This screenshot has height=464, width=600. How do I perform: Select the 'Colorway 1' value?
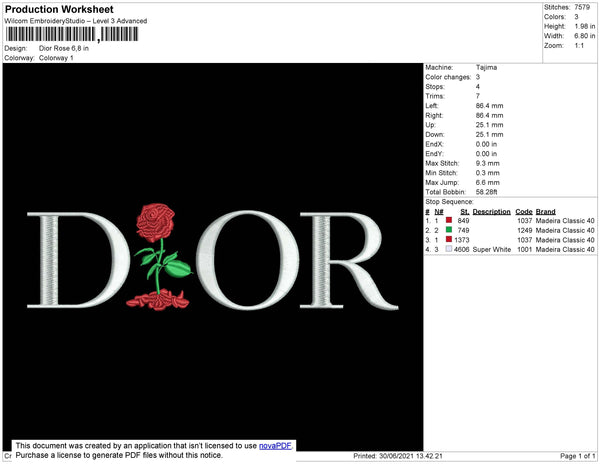coord(56,58)
